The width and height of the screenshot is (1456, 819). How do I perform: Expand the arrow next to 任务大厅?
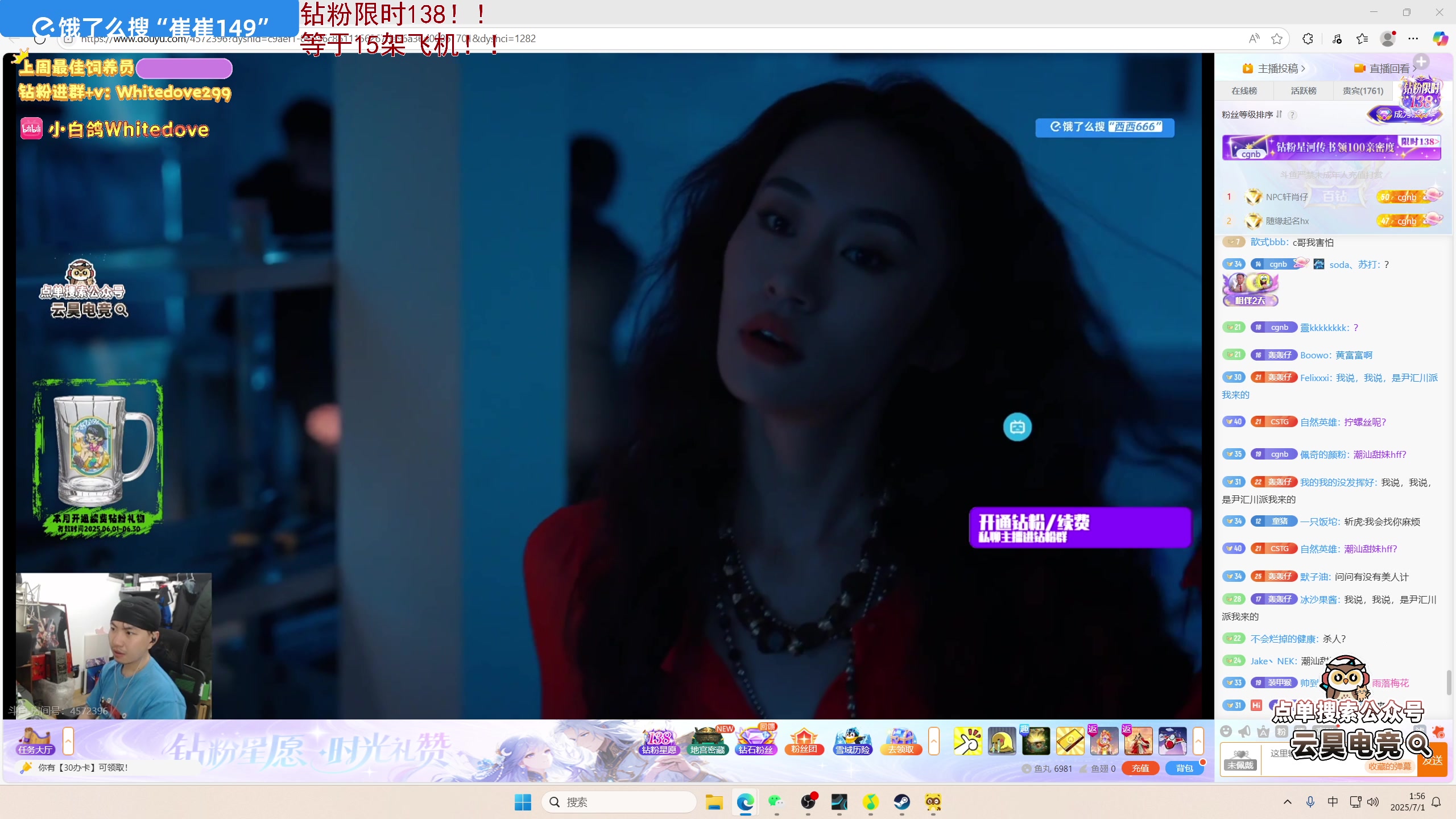coord(68,741)
